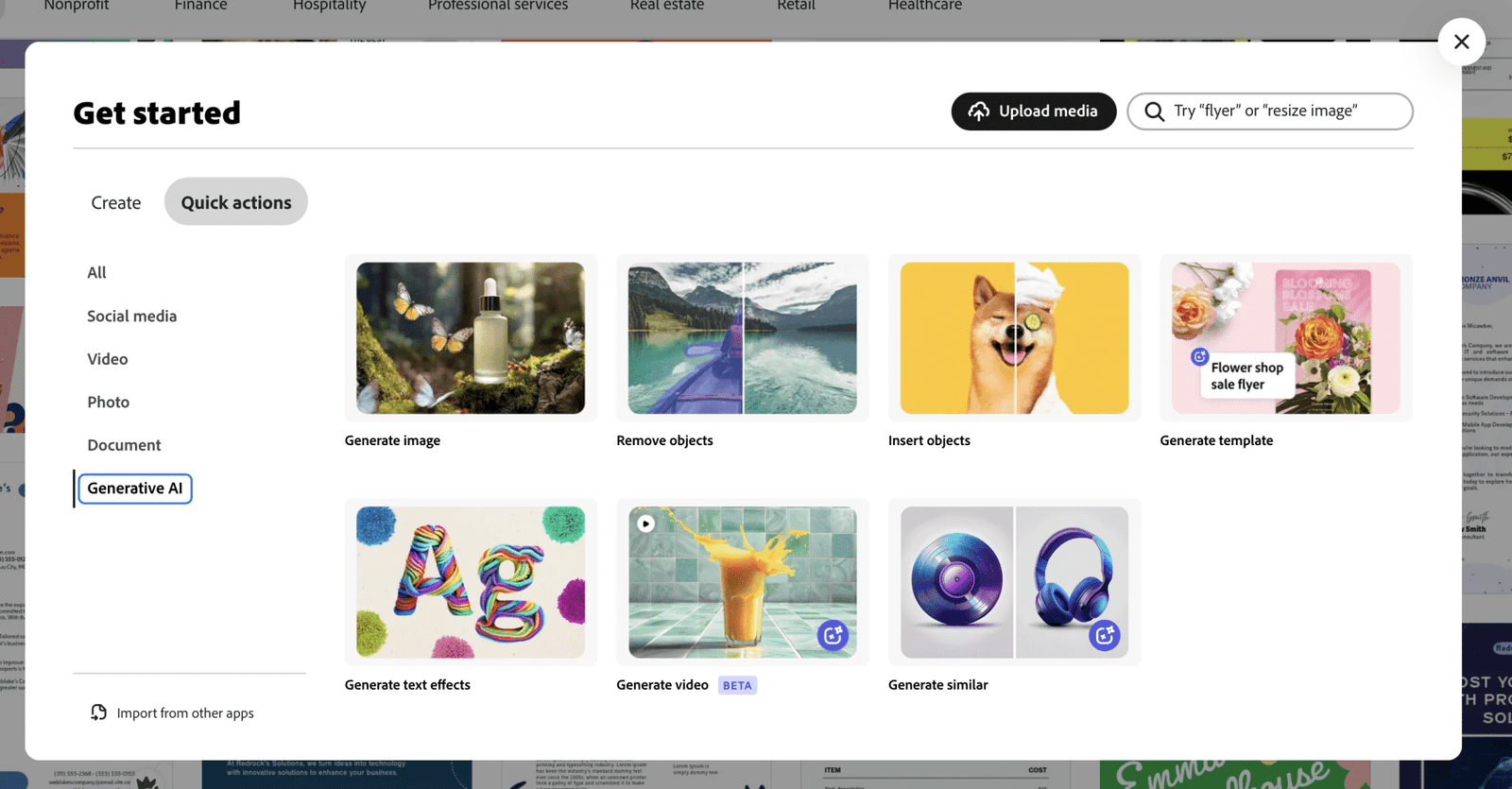Click the BETA badge
The height and width of the screenshot is (789, 1512).
coord(737,685)
